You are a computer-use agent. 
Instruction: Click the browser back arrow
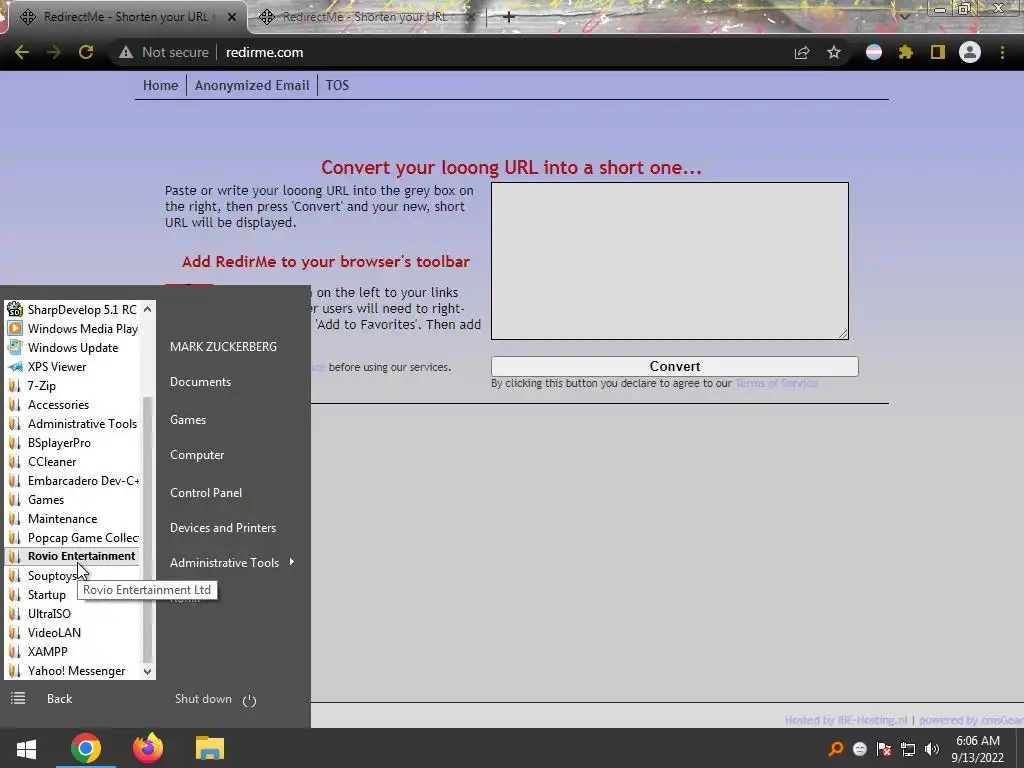[x=22, y=52]
